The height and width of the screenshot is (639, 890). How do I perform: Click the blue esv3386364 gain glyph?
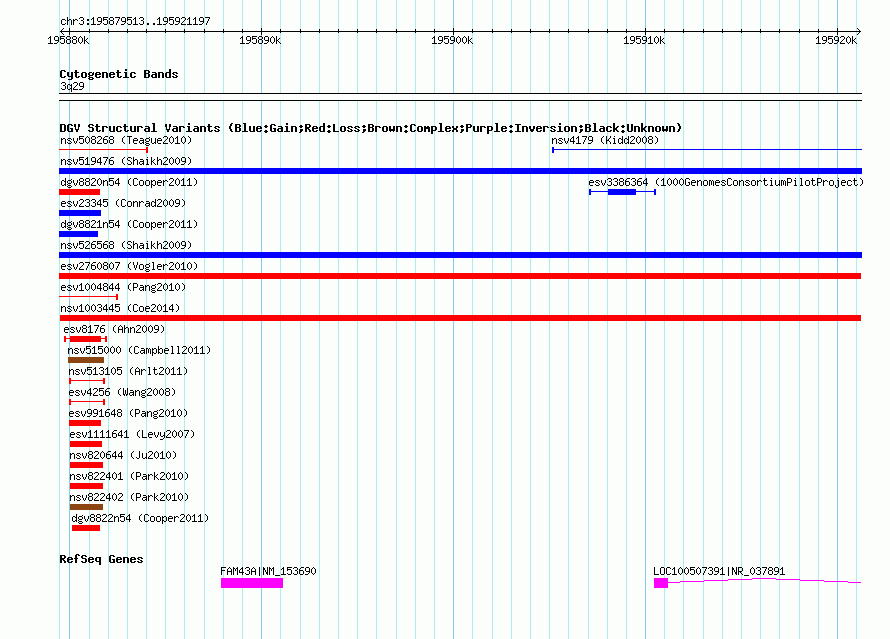pyautogui.click(x=622, y=192)
